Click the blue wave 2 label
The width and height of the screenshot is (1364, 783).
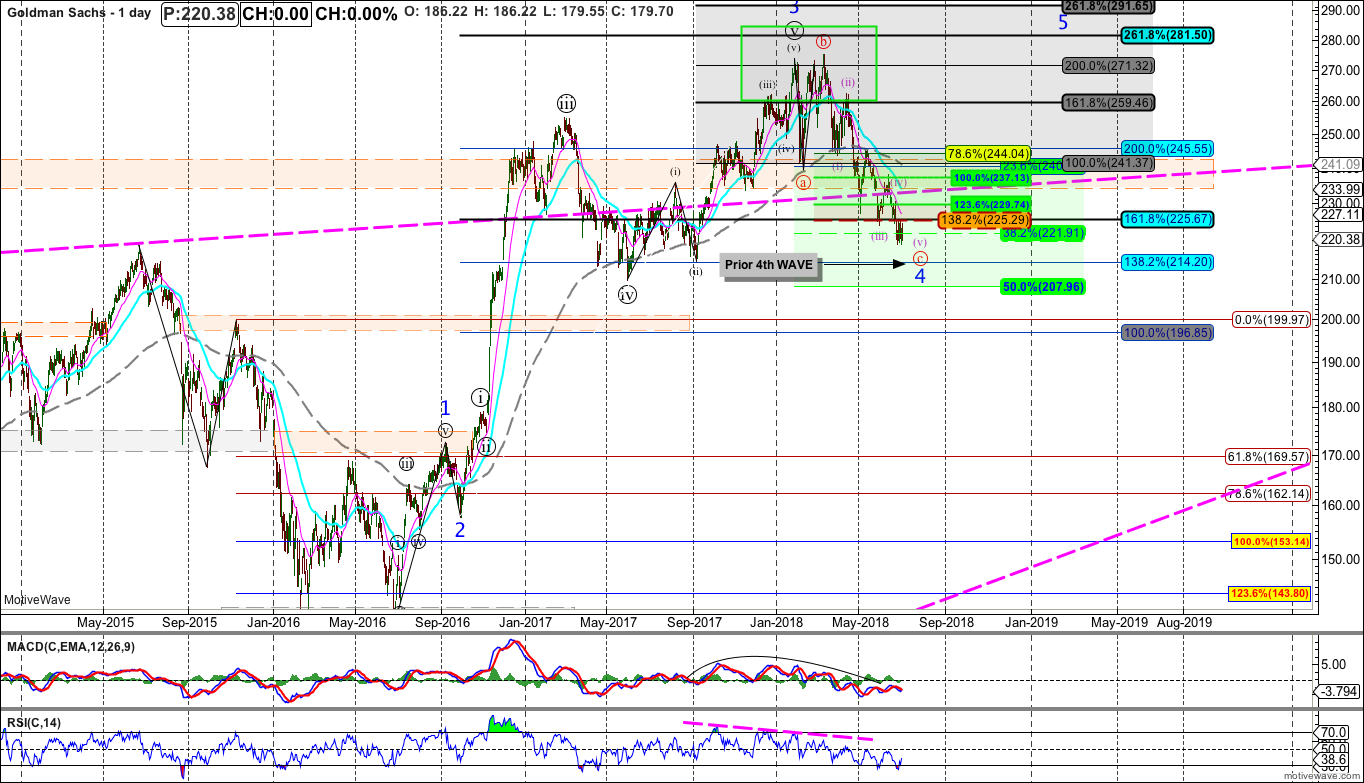point(460,530)
